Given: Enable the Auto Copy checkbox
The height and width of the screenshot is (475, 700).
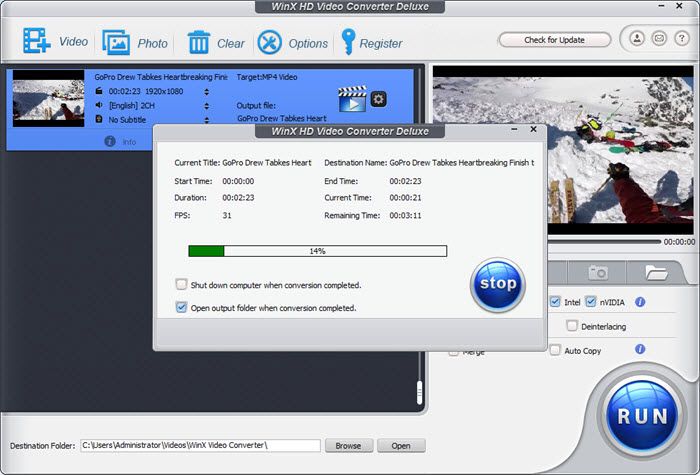Looking at the screenshot, I should [x=555, y=350].
